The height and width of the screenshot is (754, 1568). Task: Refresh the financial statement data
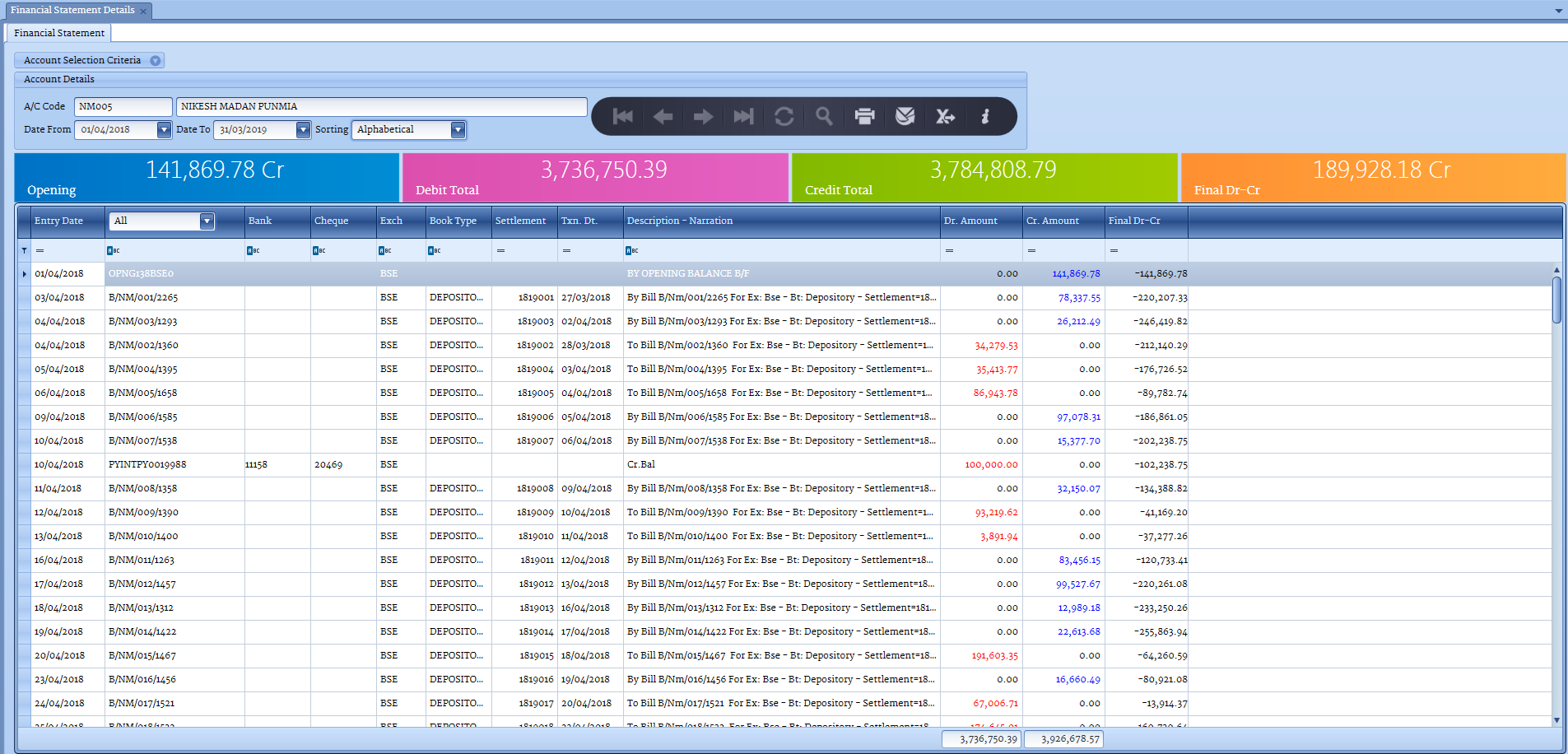click(x=784, y=117)
